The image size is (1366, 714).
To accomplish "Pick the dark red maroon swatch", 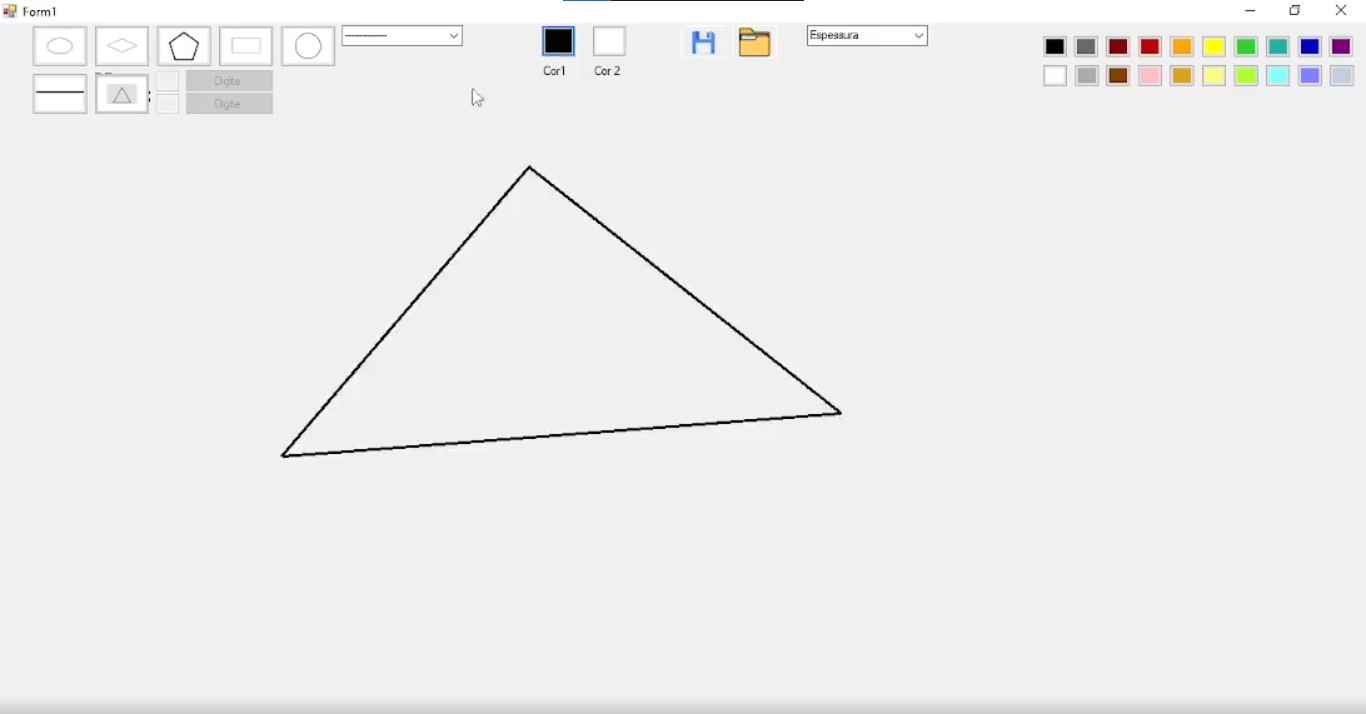I will [1119, 47].
